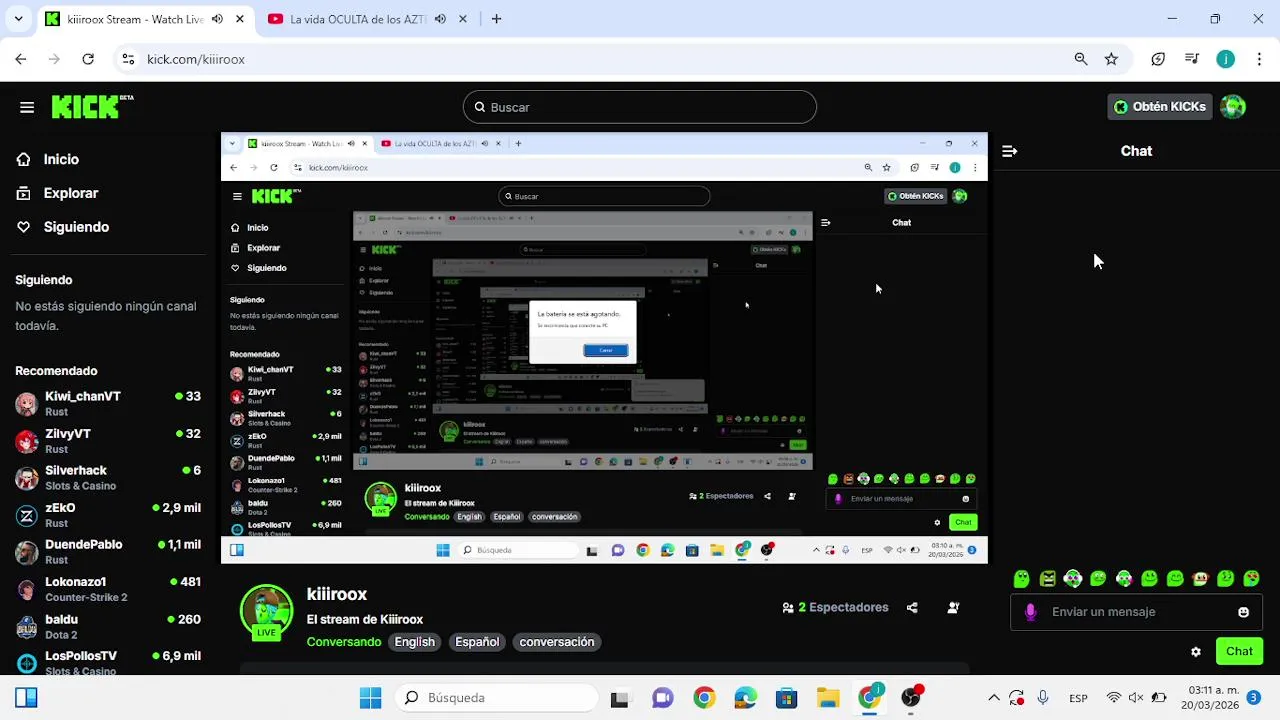The width and height of the screenshot is (1280, 720).
Task: Open the emoji picker smiley icon
Action: coord(1243,612)
